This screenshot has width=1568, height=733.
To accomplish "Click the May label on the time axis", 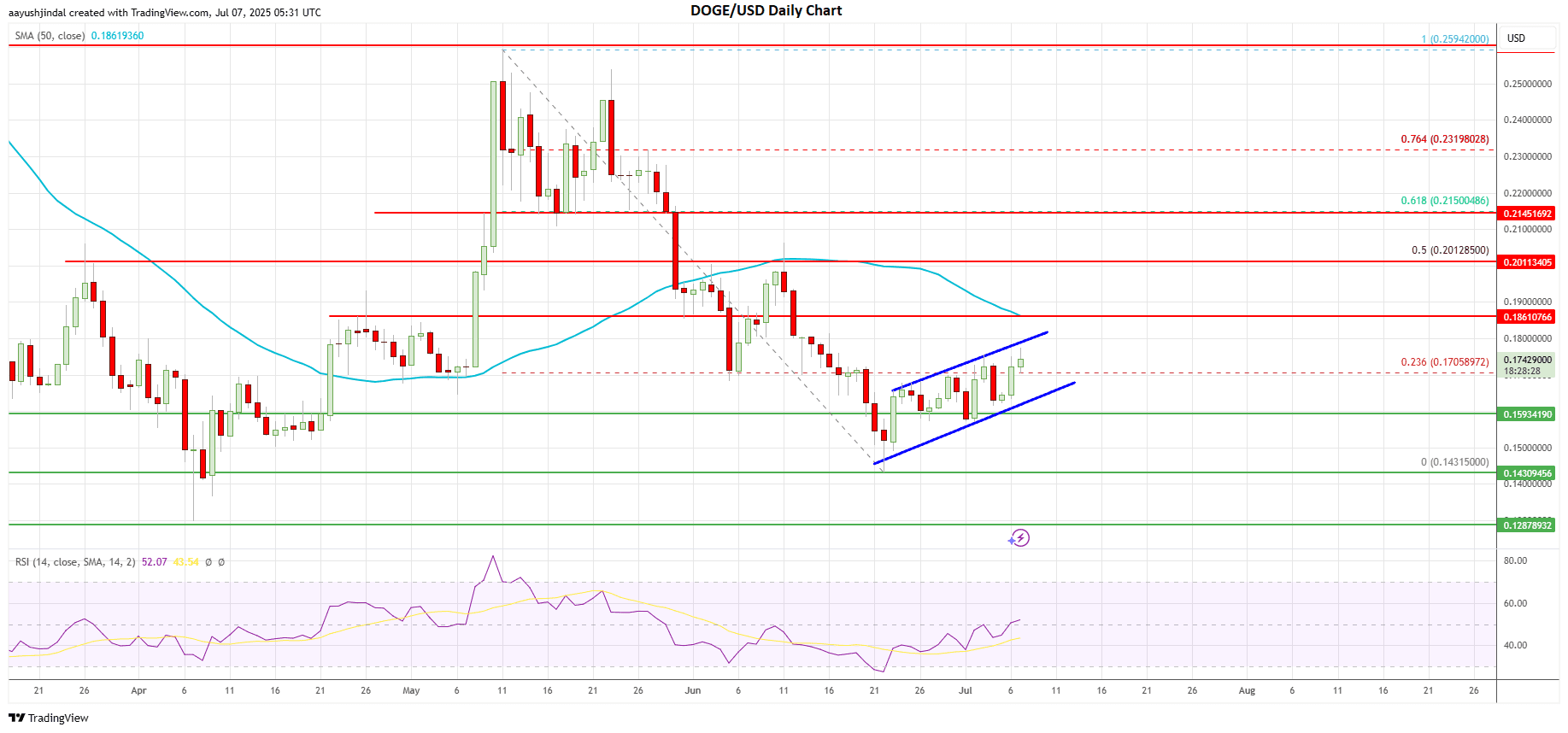I will (411, 690).
